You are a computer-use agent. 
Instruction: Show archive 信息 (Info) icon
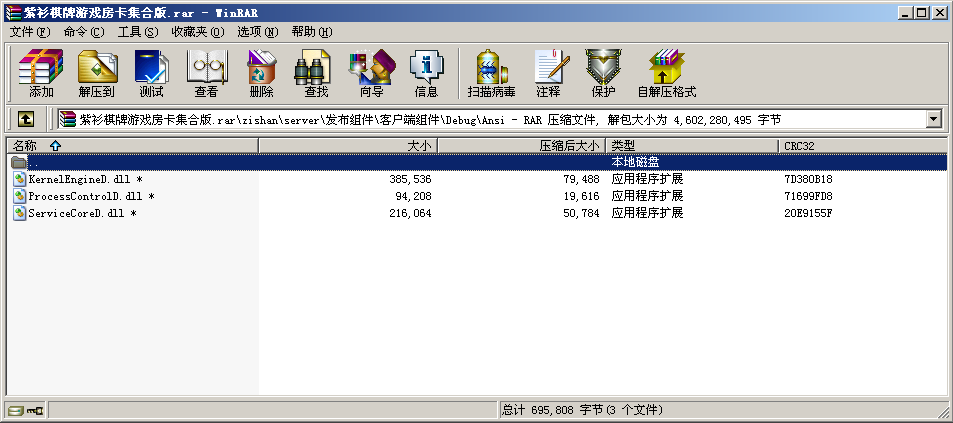(426, 74)
